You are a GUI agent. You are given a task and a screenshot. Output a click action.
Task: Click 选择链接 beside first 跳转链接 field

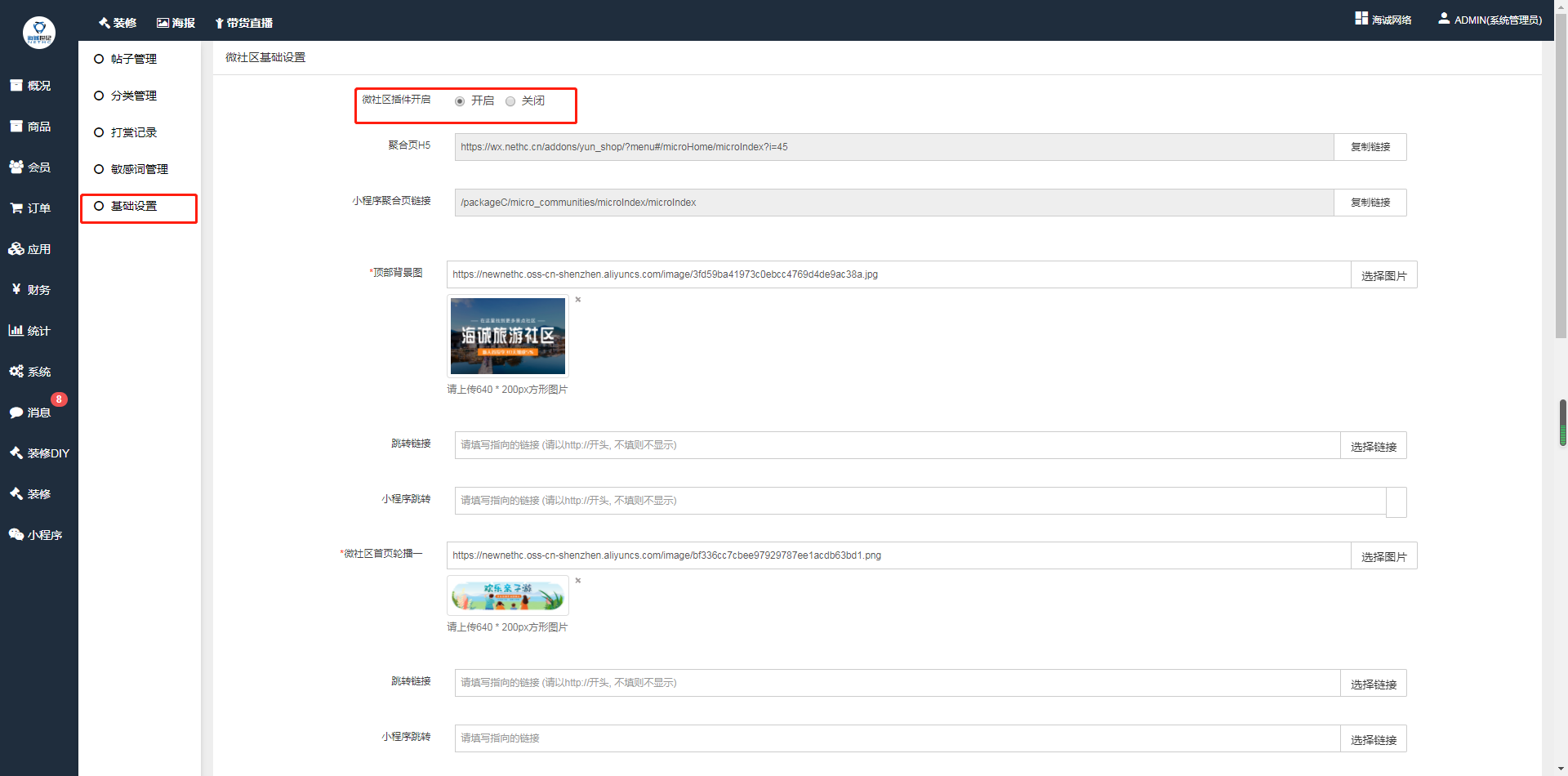(1373, 446)
